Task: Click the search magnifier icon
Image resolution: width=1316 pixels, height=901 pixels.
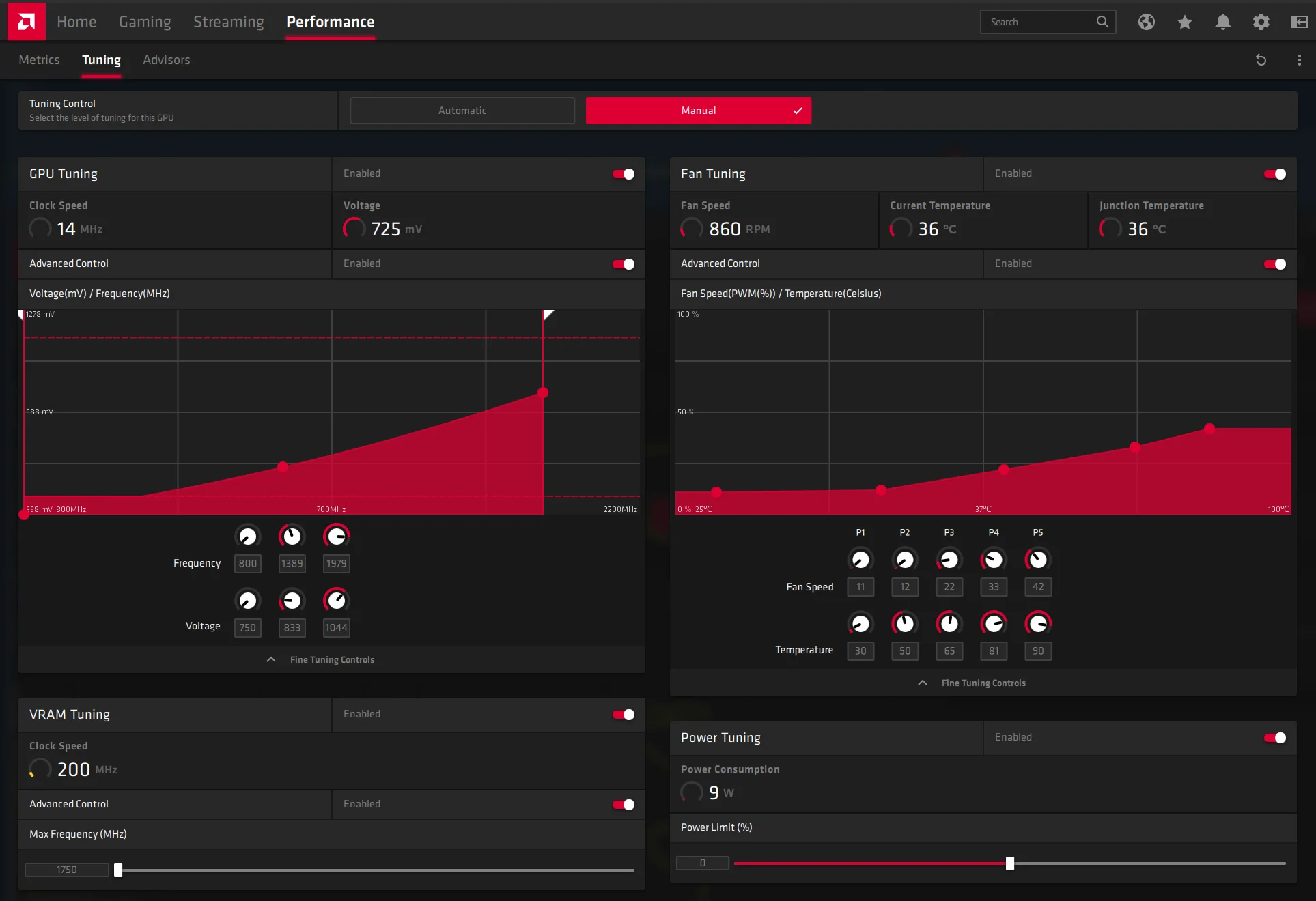Action: pos(1102,22)
